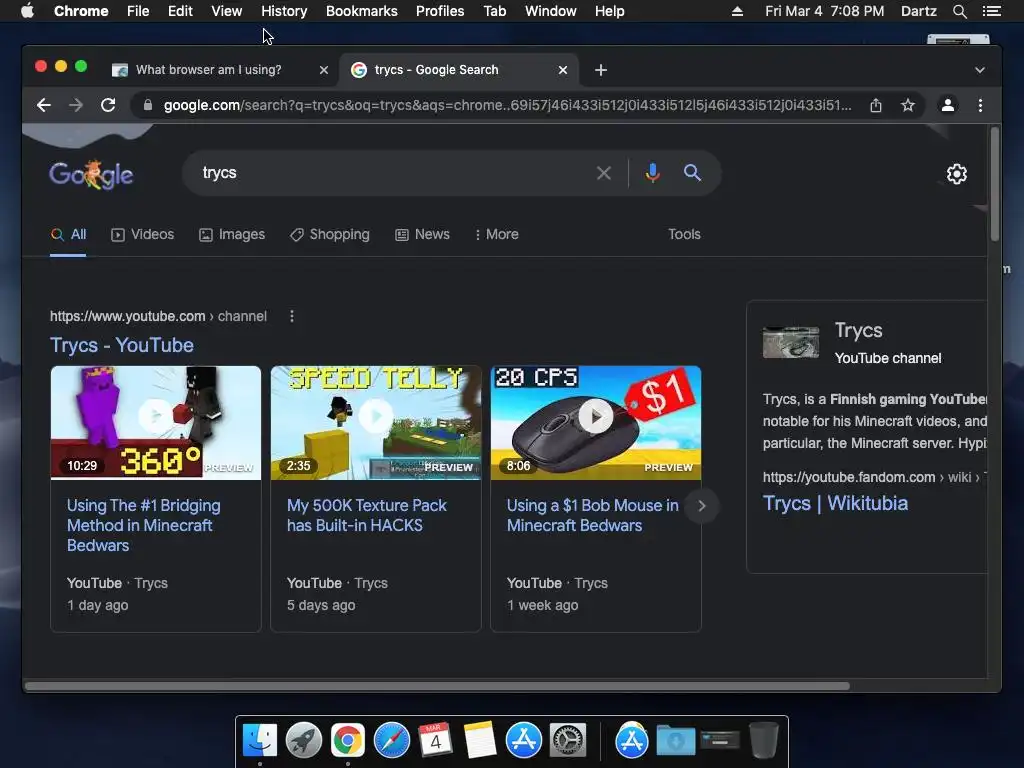Bookmark this page with the star icon
Screen dimensions: 1024x768
click(x=908, y=105)
